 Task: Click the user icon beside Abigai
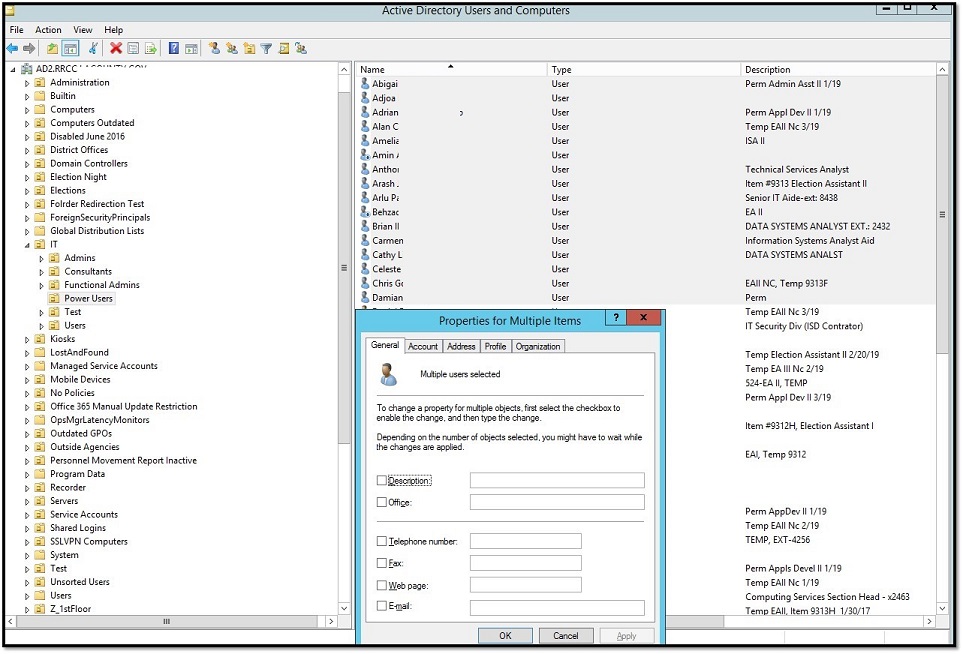(365, 84)
